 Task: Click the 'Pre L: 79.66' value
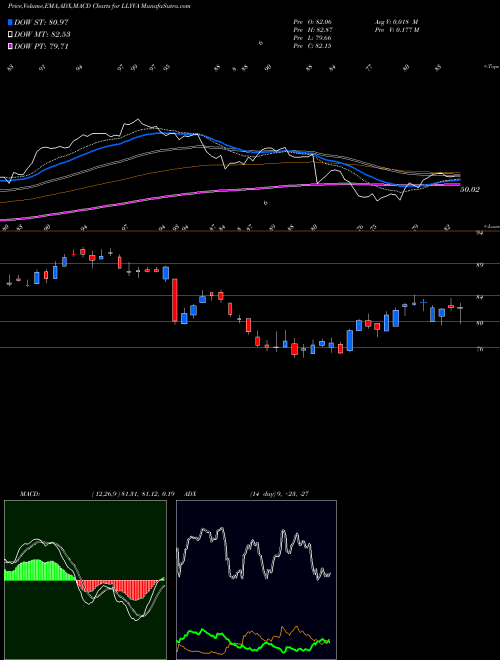[313, 38]
